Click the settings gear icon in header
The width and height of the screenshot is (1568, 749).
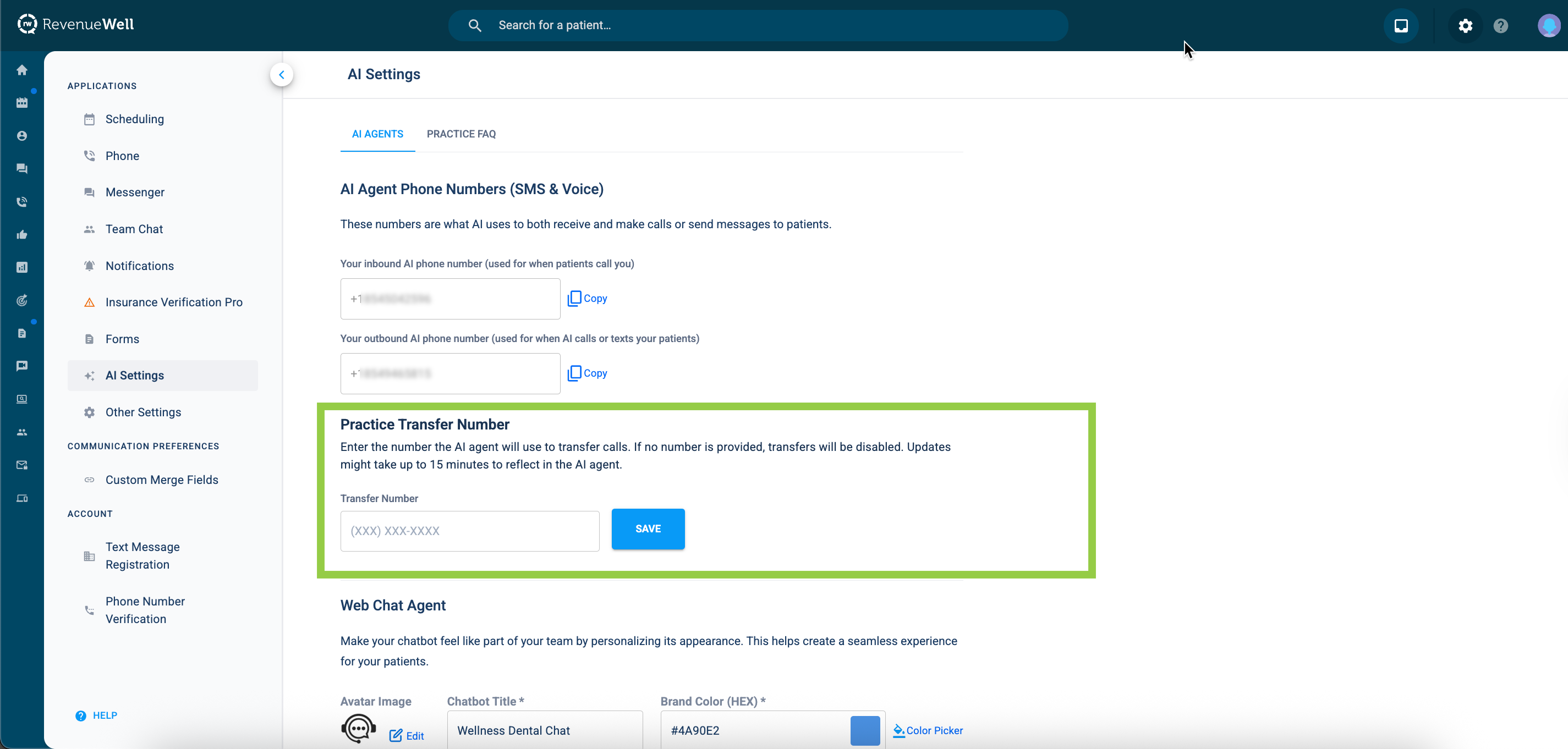1465,25
